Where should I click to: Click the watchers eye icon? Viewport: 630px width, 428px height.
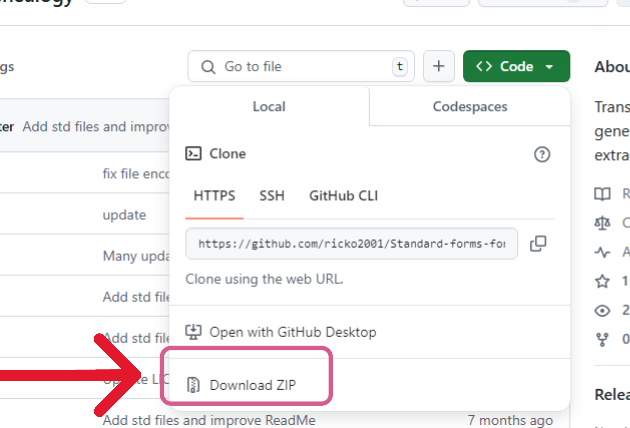coord(602,310)
